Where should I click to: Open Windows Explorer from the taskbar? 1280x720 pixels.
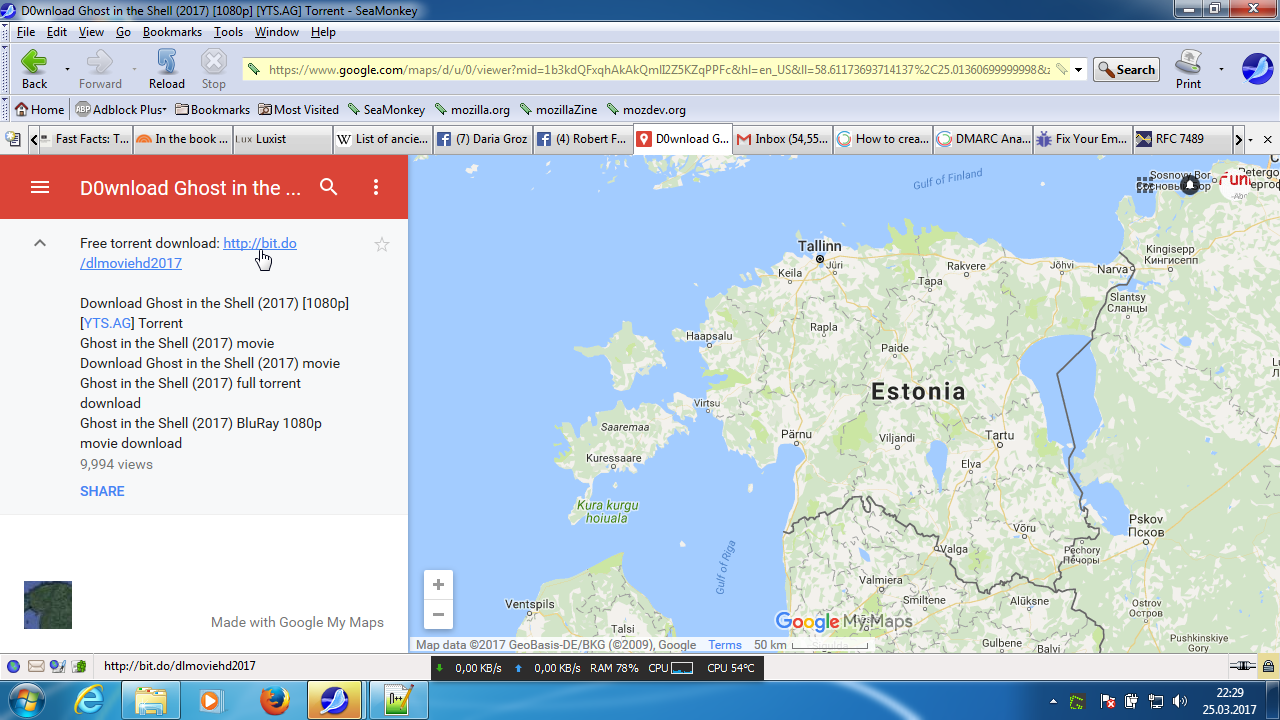(x=151, y=700)
